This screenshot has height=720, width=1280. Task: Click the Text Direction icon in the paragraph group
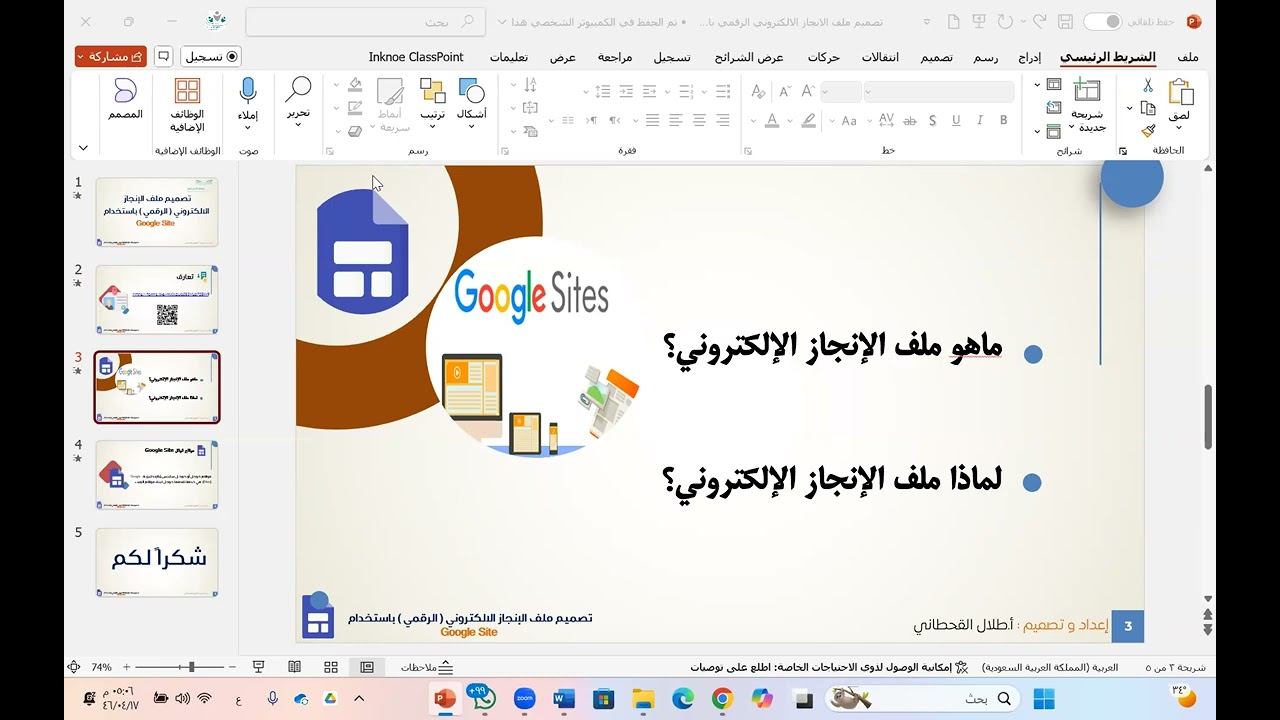pyautogui.click(x=530, y=86)
